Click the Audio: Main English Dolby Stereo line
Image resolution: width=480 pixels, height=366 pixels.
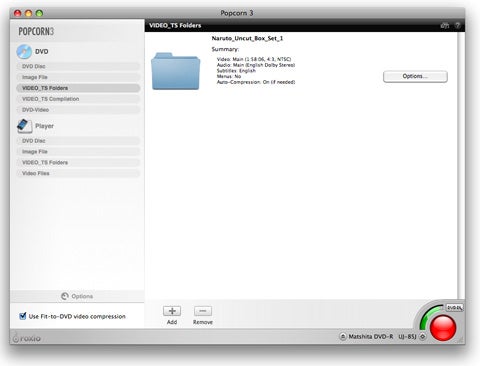click(x=256, y=65)
